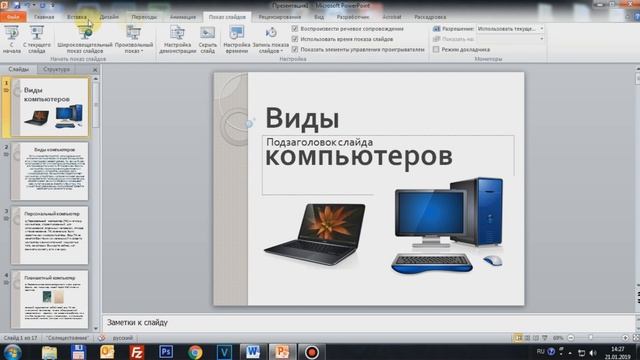This screenshot has width=640, height=360.
Task: Click Скрыть слайд button
Action: tap(207, 40)
